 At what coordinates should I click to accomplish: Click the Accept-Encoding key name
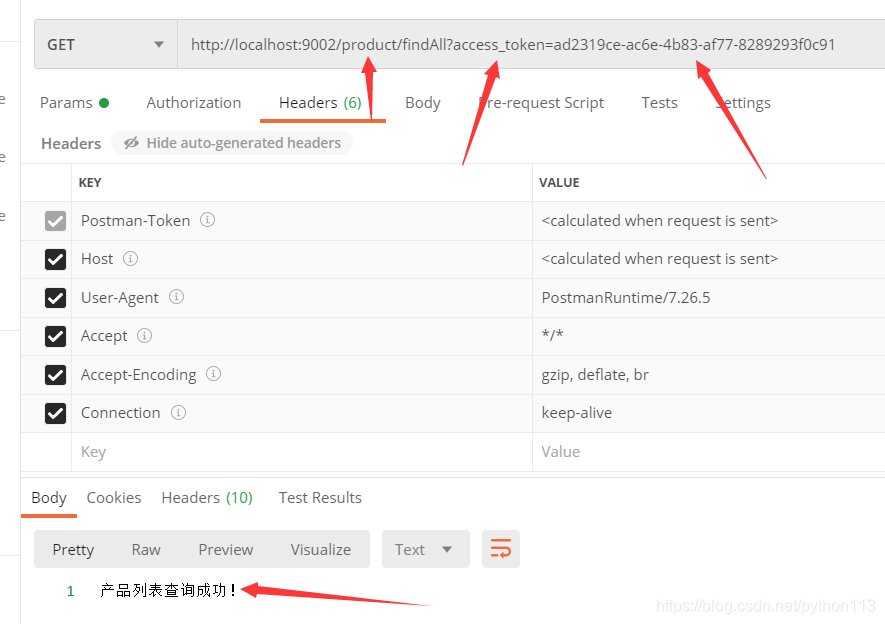138,375
